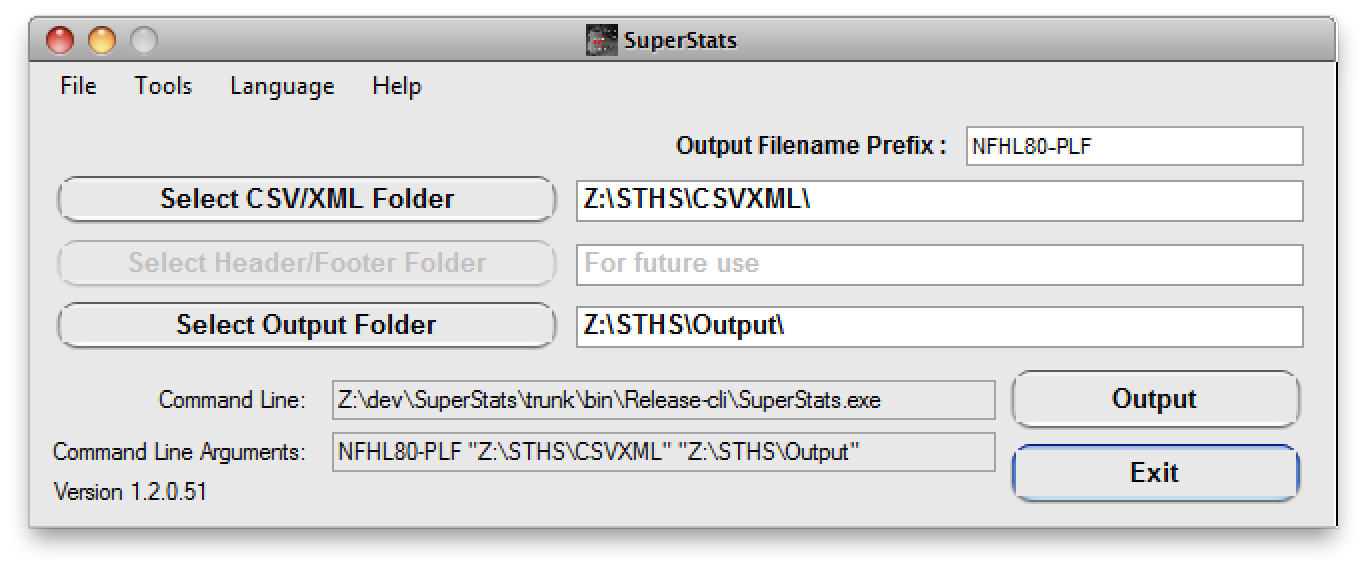The image size is (1366, 568).
Task: Open the File menu
Action: 78,86
